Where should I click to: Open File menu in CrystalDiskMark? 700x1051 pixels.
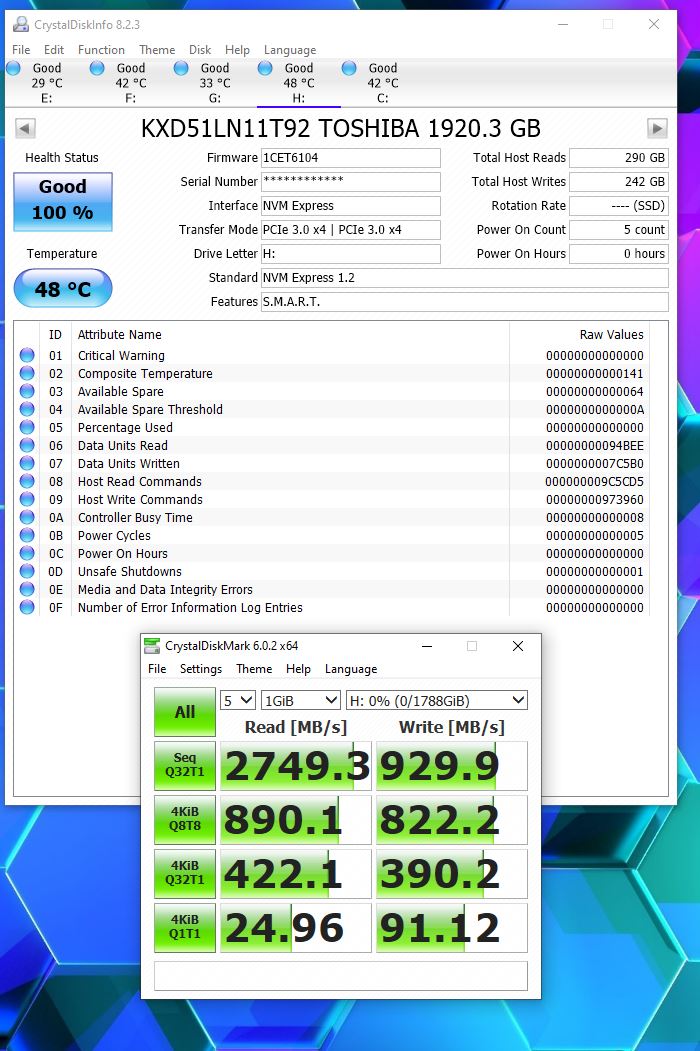pos(157,669)
